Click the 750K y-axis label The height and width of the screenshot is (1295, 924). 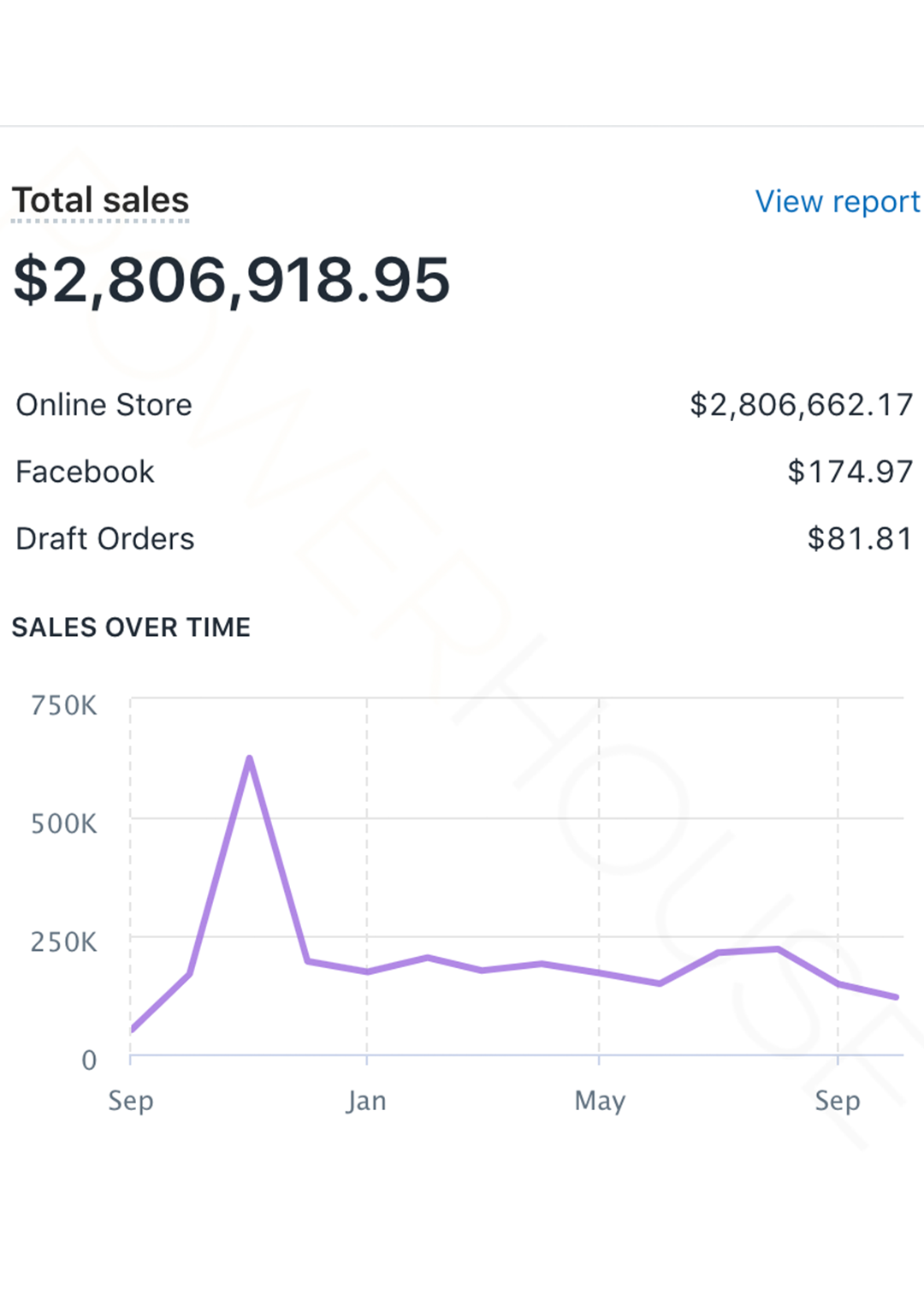[x=64, y=705]
